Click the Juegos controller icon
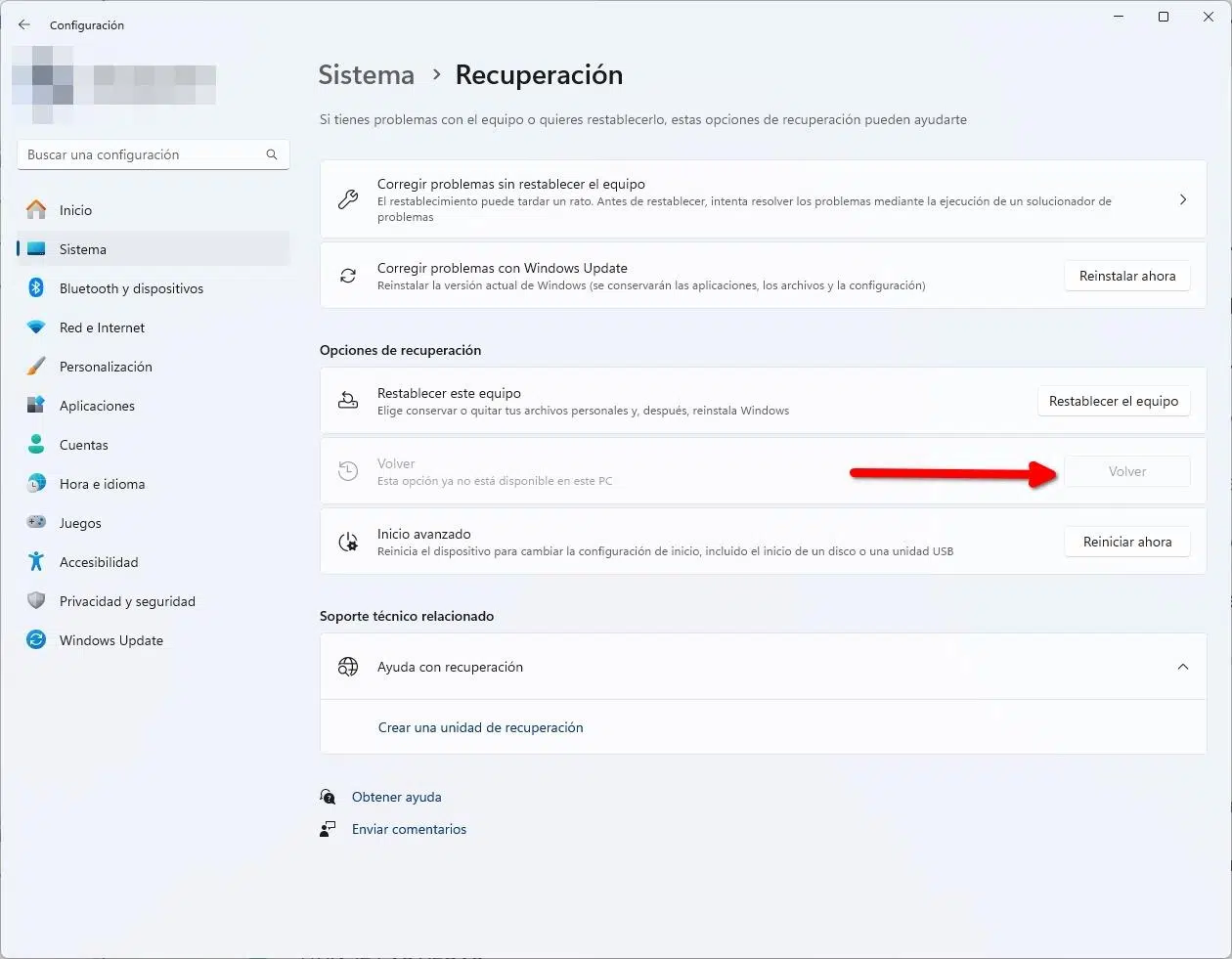The image size is (1232, 959). click(x=36, y=523)
